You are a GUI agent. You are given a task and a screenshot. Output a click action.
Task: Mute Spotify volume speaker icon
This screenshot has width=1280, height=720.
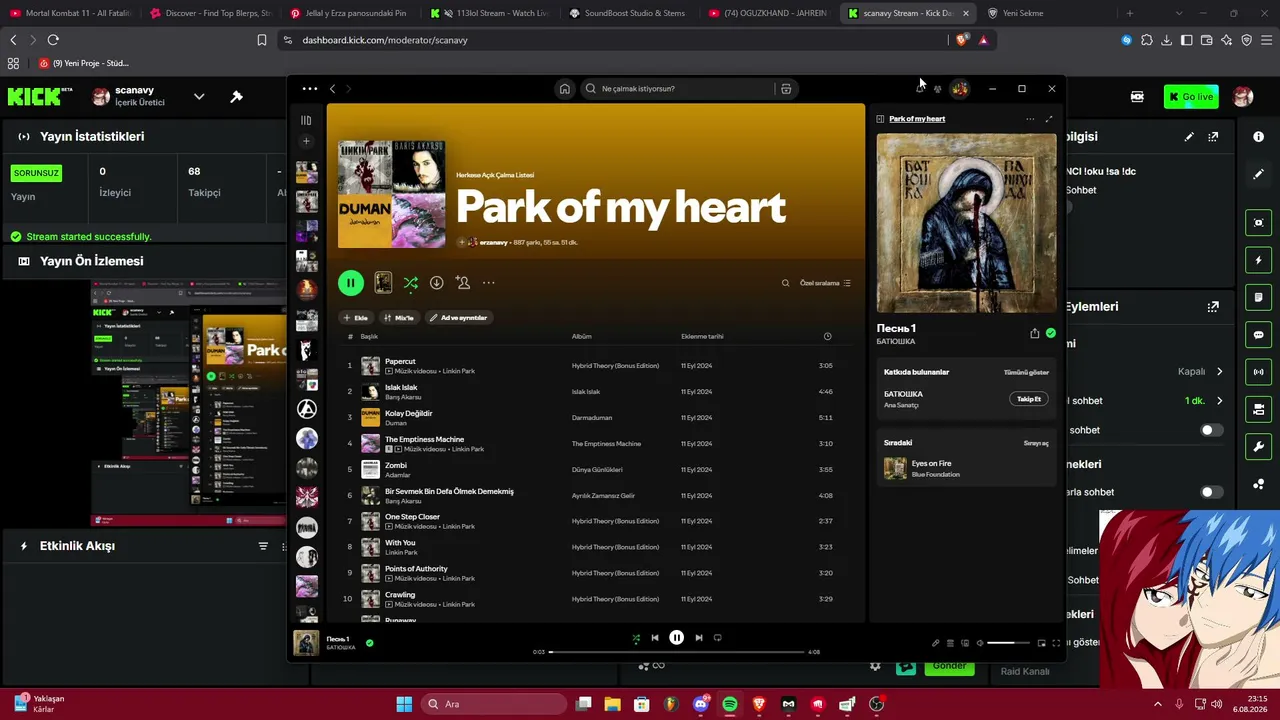point(980,643)
